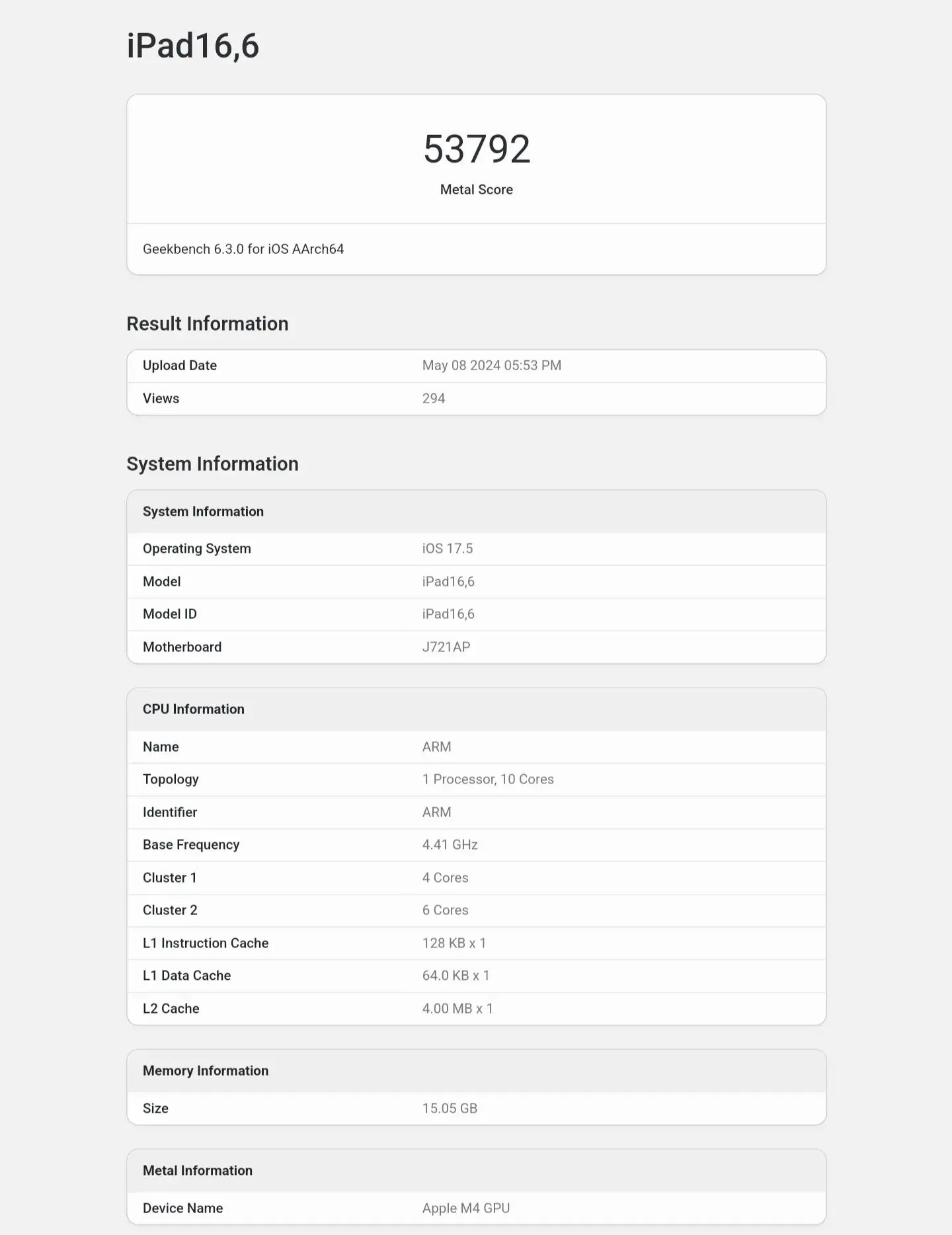Click the System Information section heading
Screen dimensions: 952x1235
tap(213, 464)
